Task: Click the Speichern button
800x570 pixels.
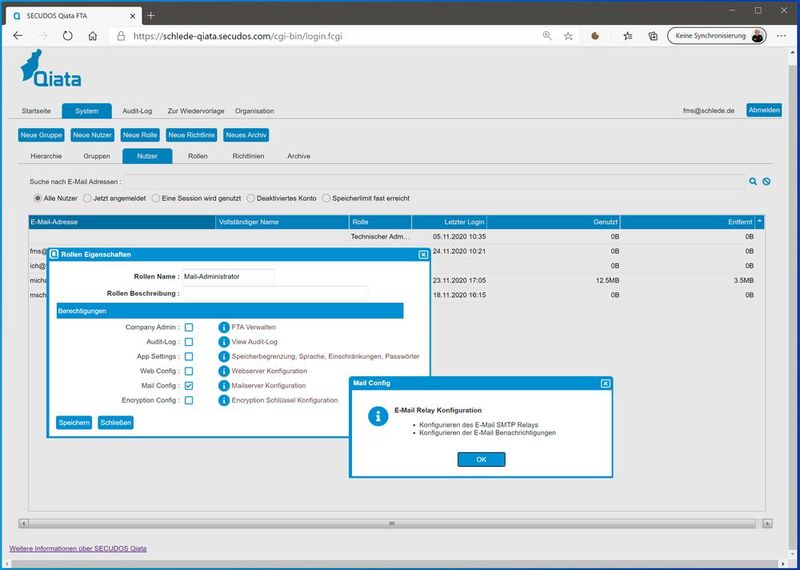Action: pyautogui.click(x=74, y=422)
